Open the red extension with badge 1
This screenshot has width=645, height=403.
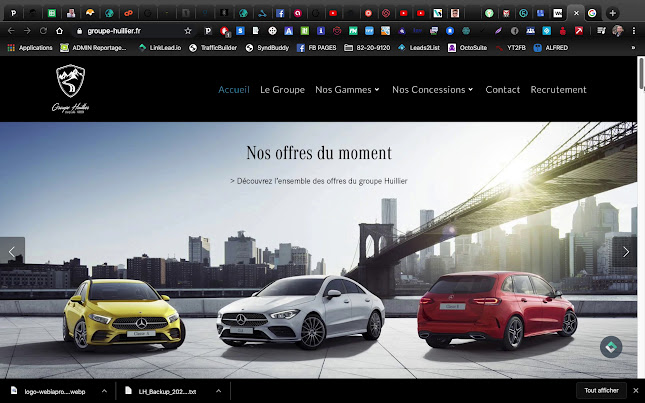pos(225,31)
